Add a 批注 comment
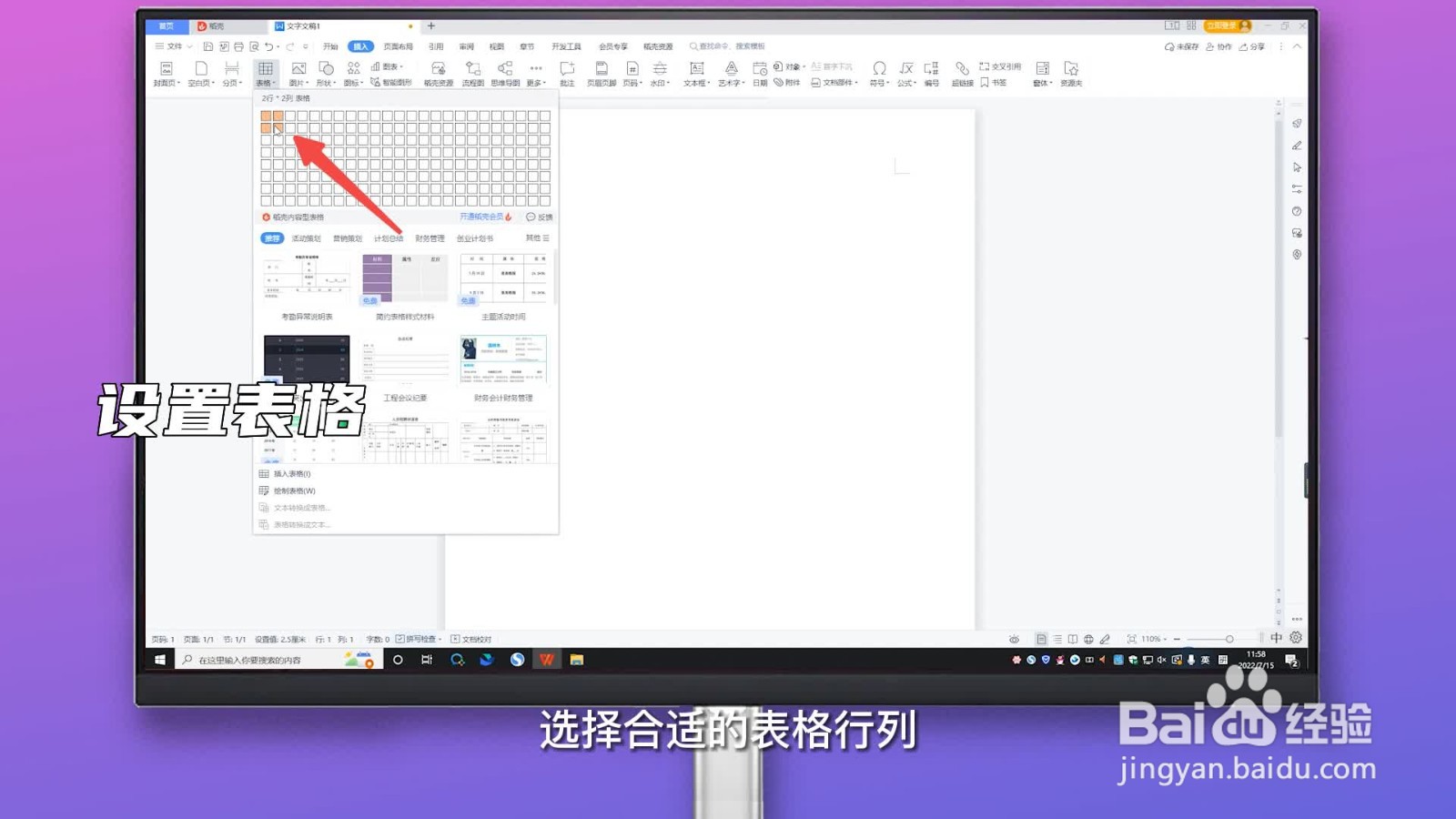Screen dimensions: 1456x819 pyautogui.click(x=567, y=74)
